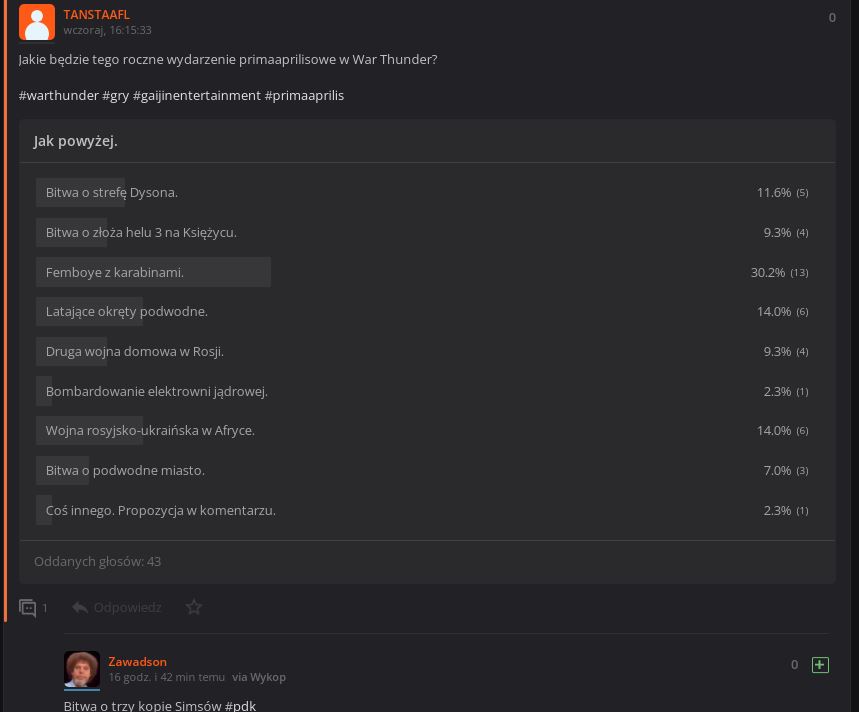Image resolution: width=859 pixels, height=712 pixels.
Task: Open the #pdk tag in the comment
Action: (240, 705)
